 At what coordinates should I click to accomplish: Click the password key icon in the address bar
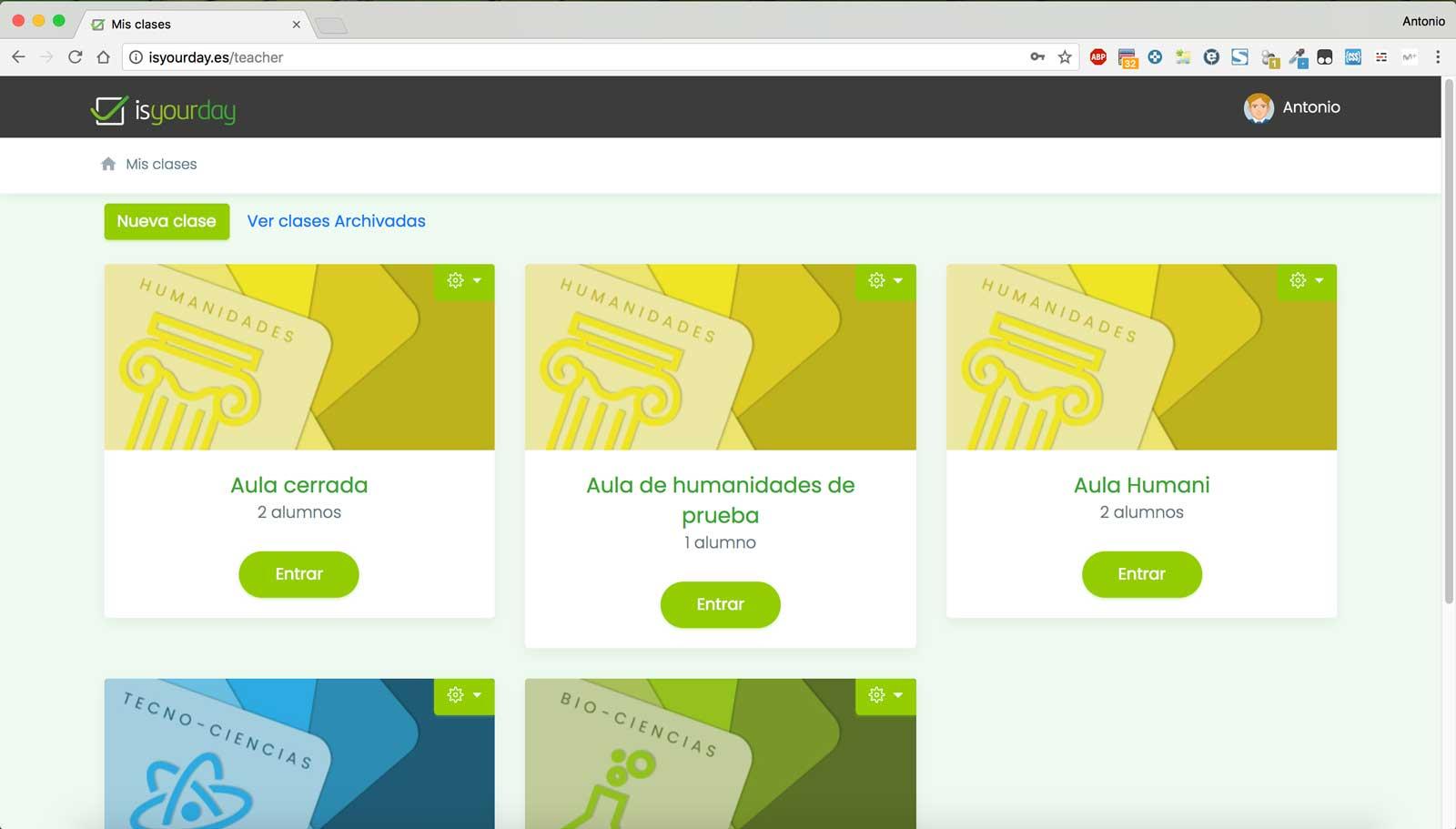[x=1036, y=56]
